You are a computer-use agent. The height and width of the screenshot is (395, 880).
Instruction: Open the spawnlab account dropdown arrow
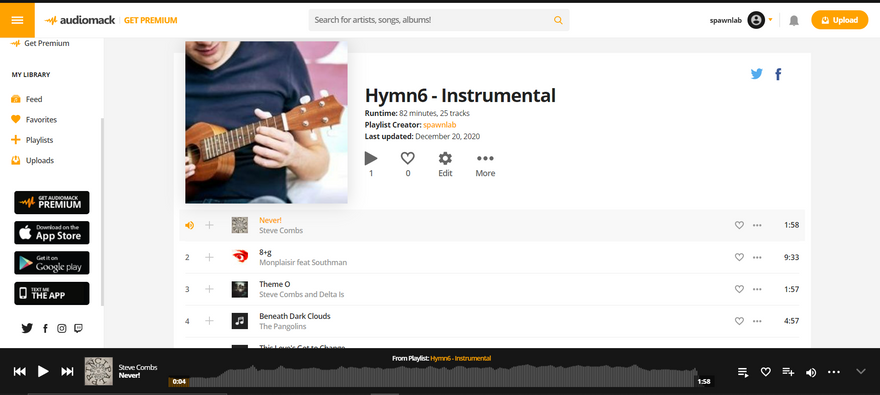771,20
